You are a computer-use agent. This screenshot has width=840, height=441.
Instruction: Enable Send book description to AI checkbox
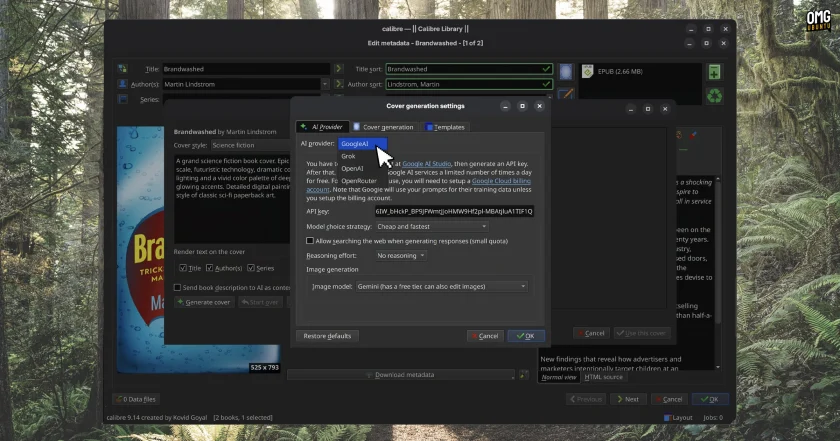(x=177, y=288)
